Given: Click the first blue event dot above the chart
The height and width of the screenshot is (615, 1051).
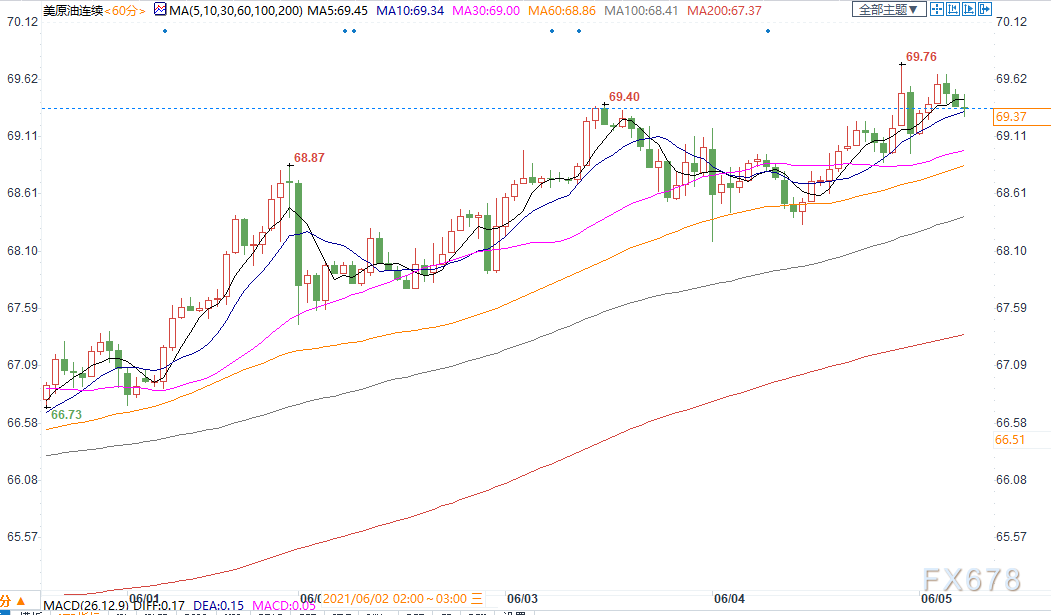Looking at the screenshot, I should click(x=165, y=31).
